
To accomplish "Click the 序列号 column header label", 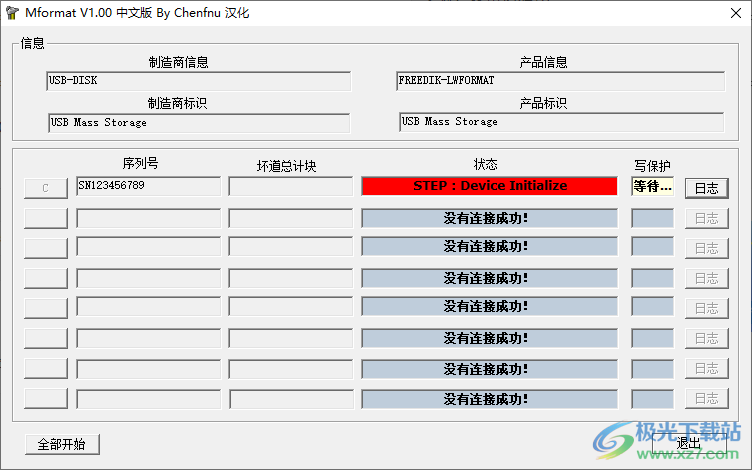I will (140, 164).
